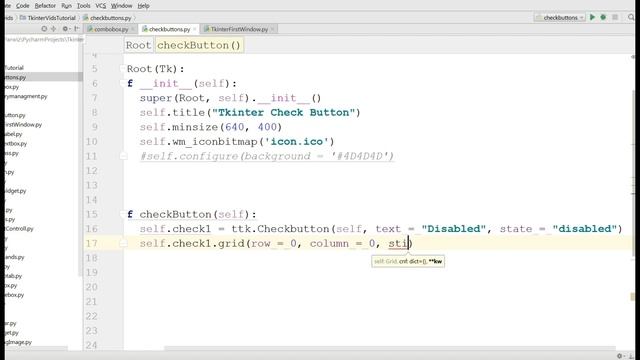640x360 pixels.
Task: Click the commented self.configure line 11
Action: (267, 156)
